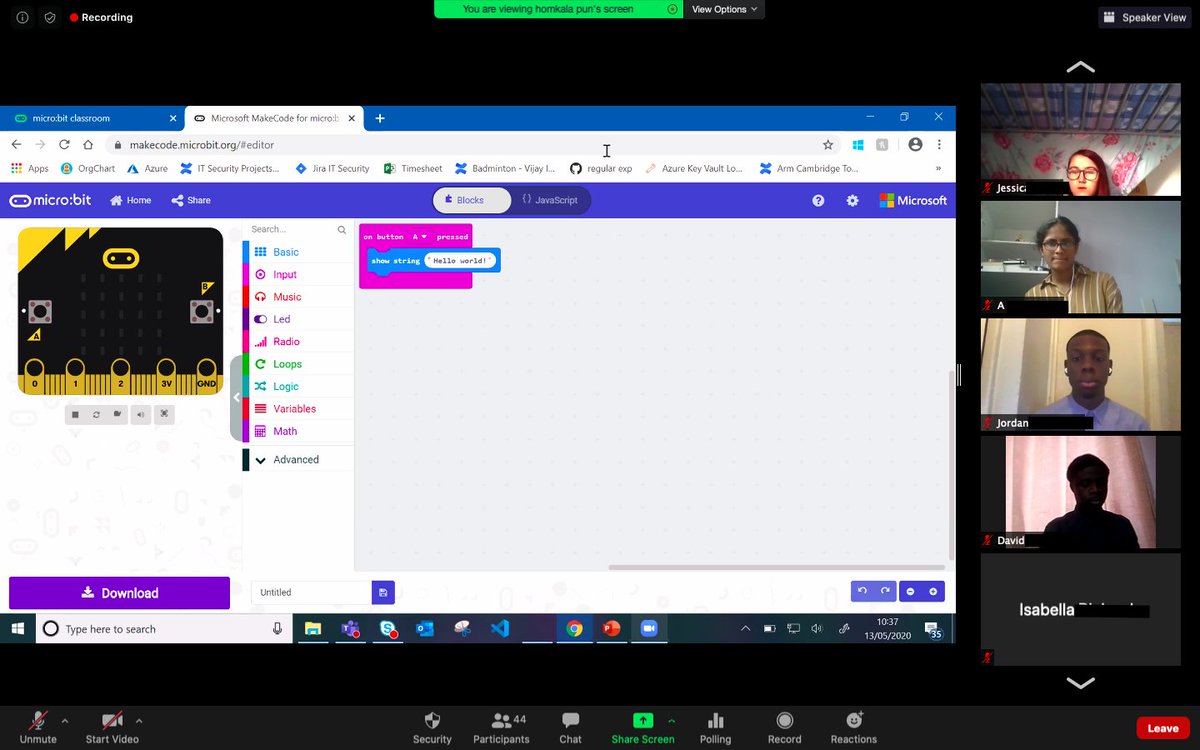Viewport: 1200px width, 750px height.
Task: Open Zoom encryption shield icon
Action: pos(50,17)
